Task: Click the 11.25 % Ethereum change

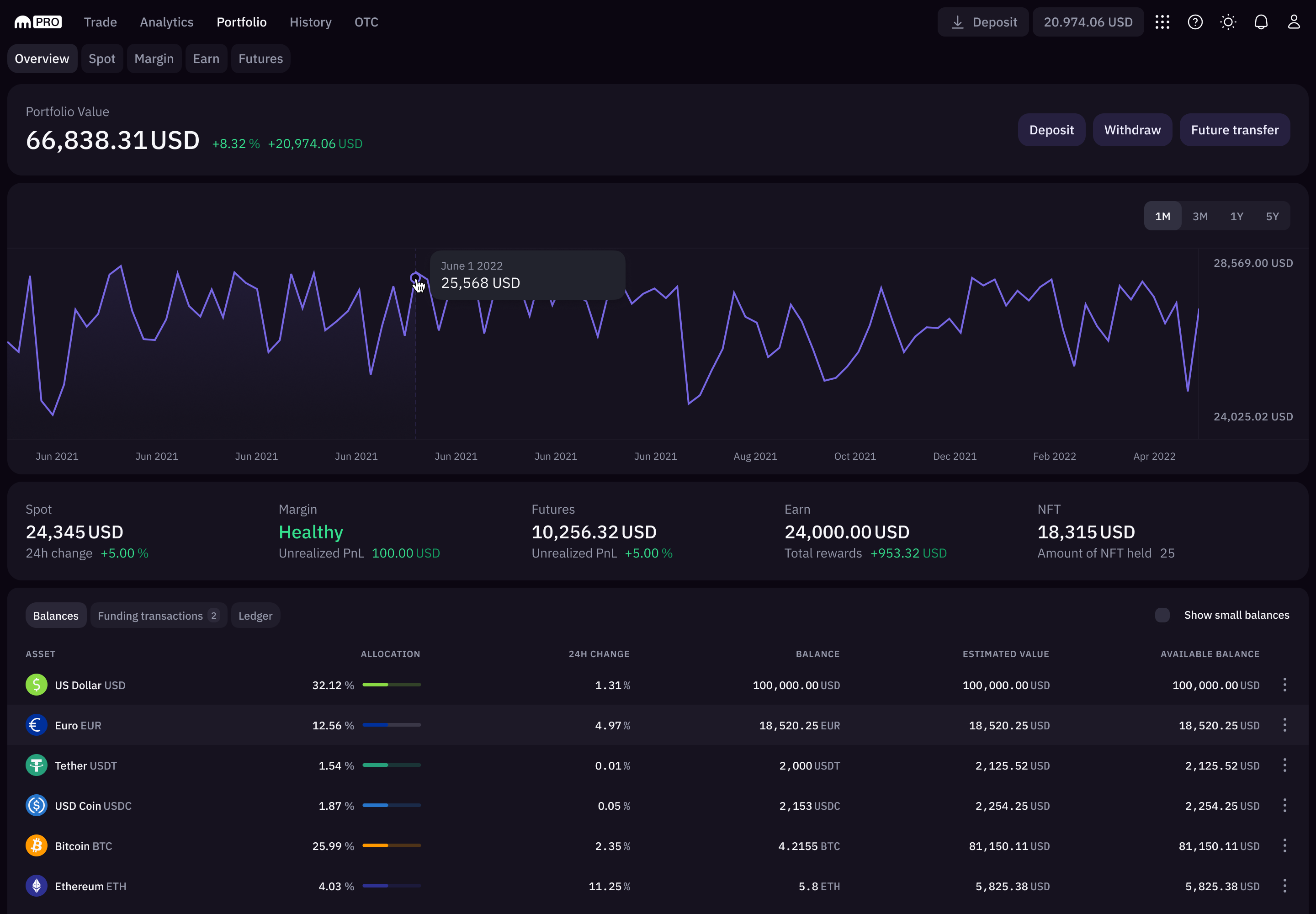Action: point(609,887)
